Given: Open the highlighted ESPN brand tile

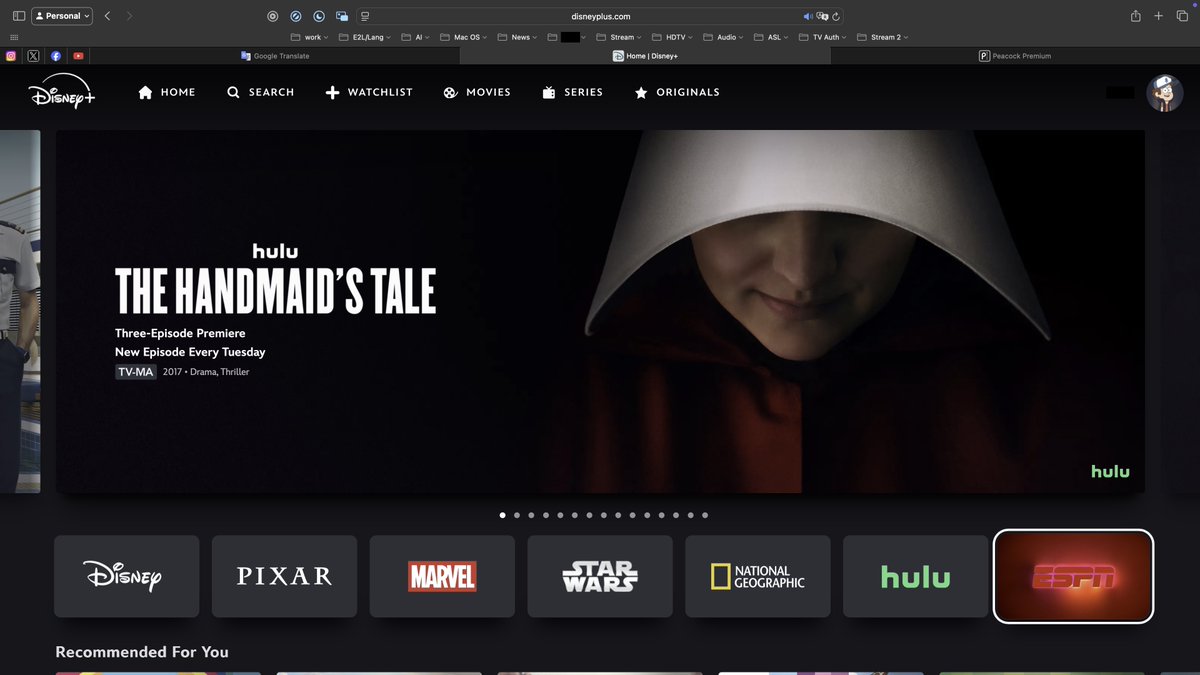Looking at the screenshot, I should click(x=1073, y=576).
